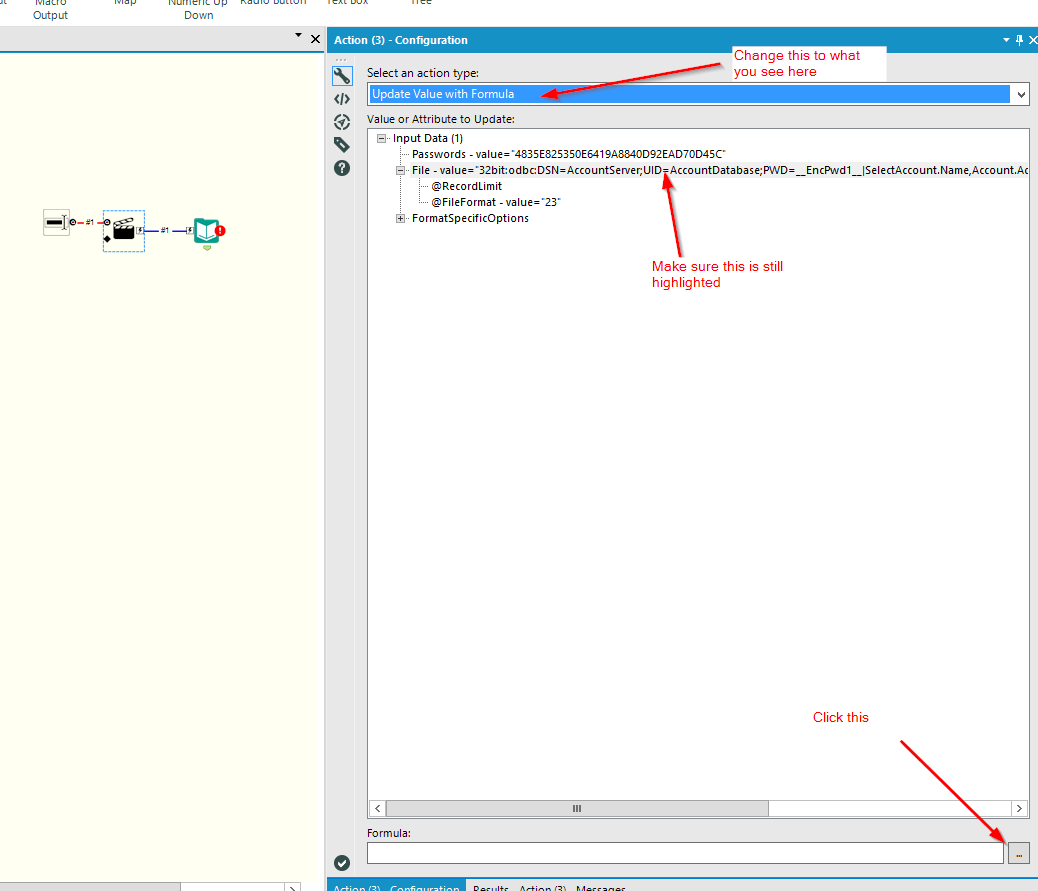
Task: Open the XML code view icon
Action: [x=342, y=98]
